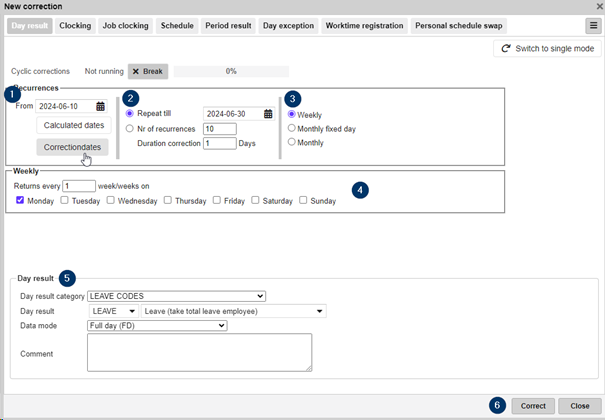Click the Duration correction days field

tap(220, 143)
